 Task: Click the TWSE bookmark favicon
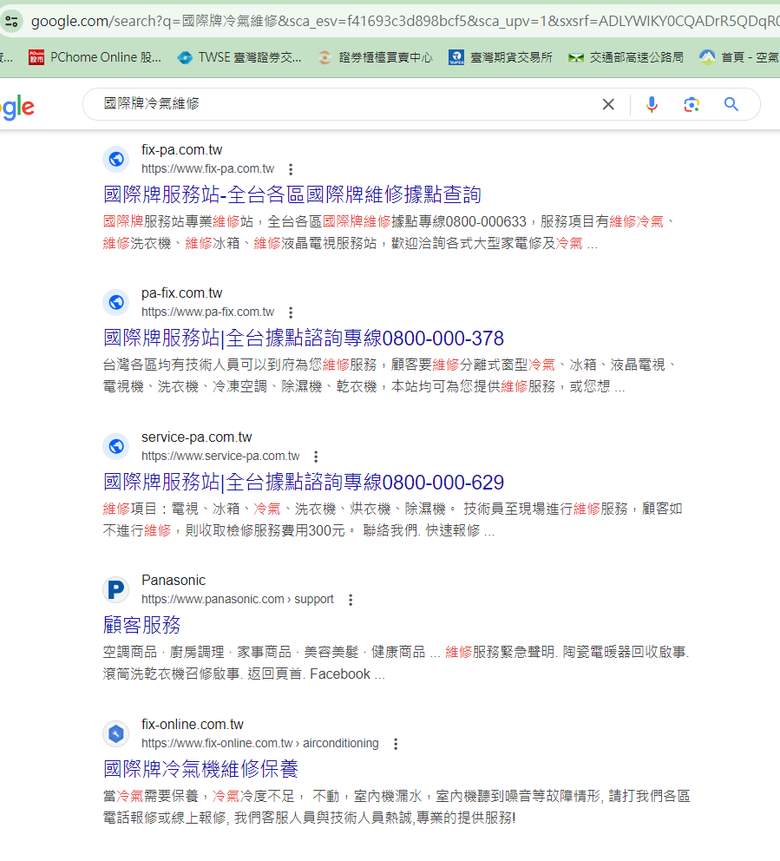[185, 57]
